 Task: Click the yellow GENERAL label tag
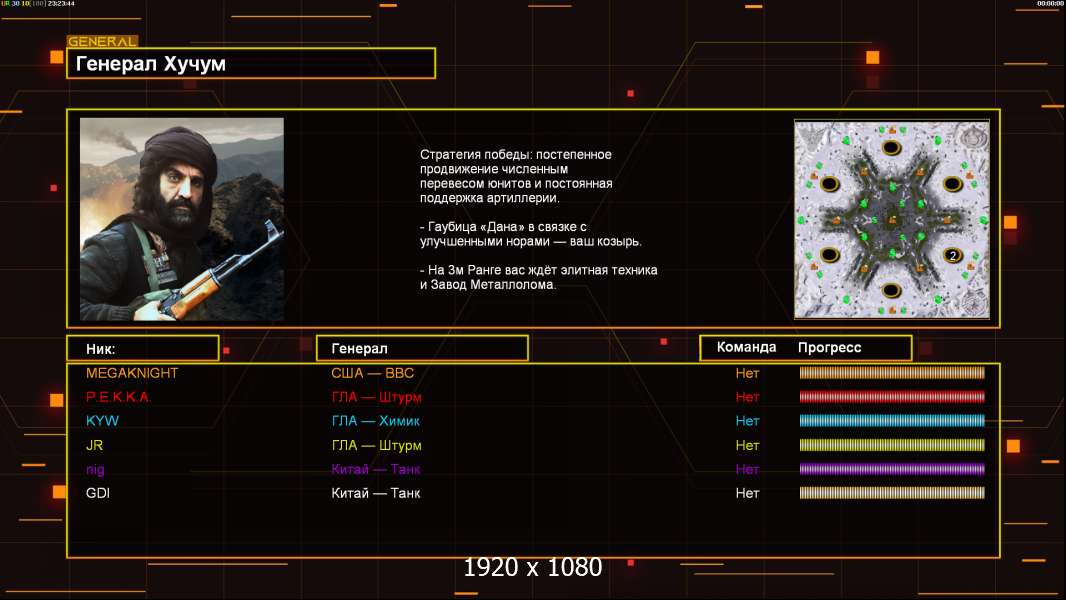(x=103, y=41)
